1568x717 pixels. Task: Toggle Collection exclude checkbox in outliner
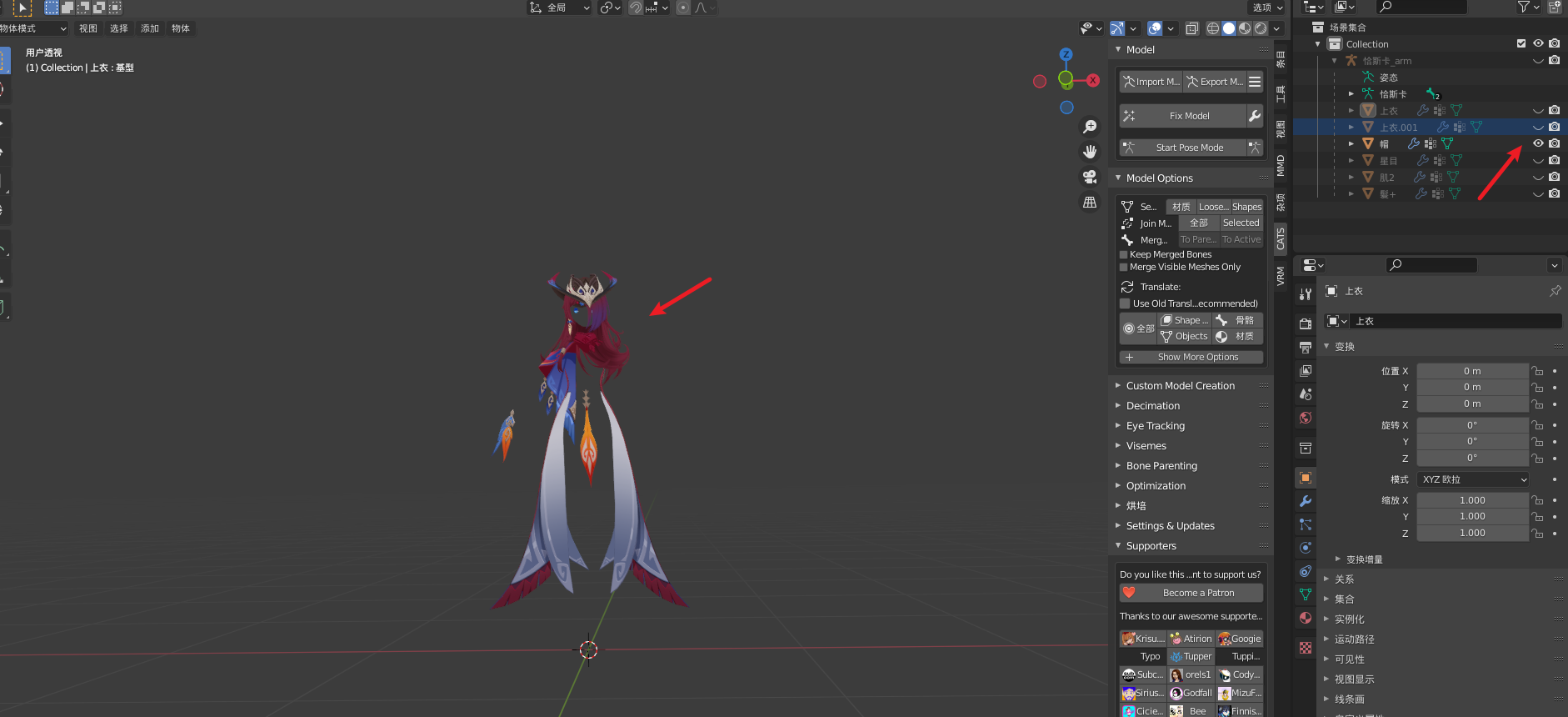point(1521,43)
